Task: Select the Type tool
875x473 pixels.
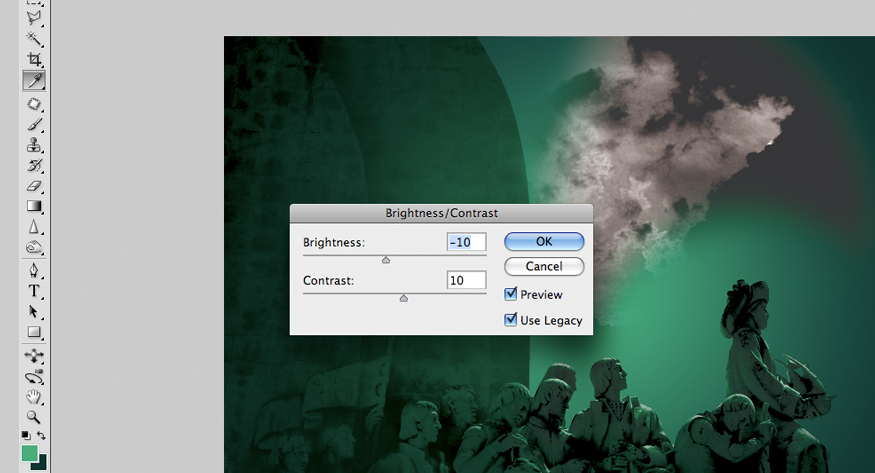Action: [33, 291]
